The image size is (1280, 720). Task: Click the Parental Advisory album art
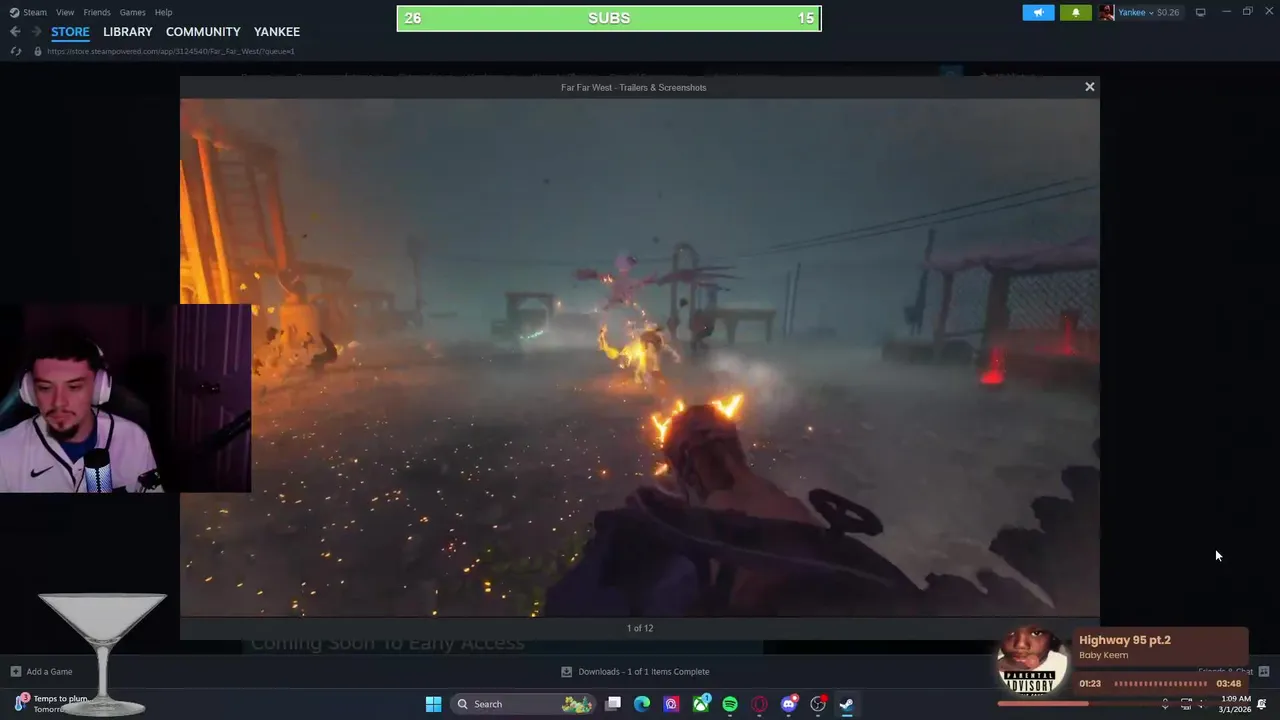click(1031, 661)
